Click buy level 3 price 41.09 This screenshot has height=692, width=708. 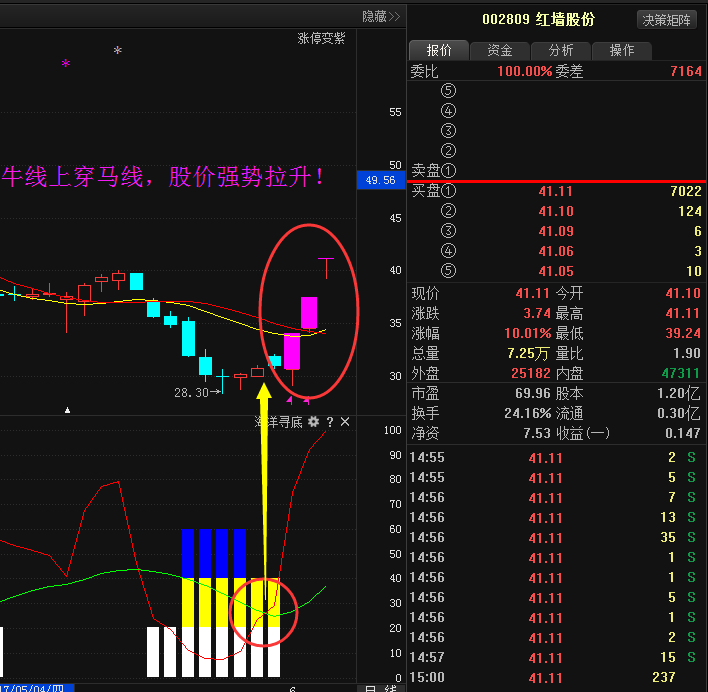555,231
